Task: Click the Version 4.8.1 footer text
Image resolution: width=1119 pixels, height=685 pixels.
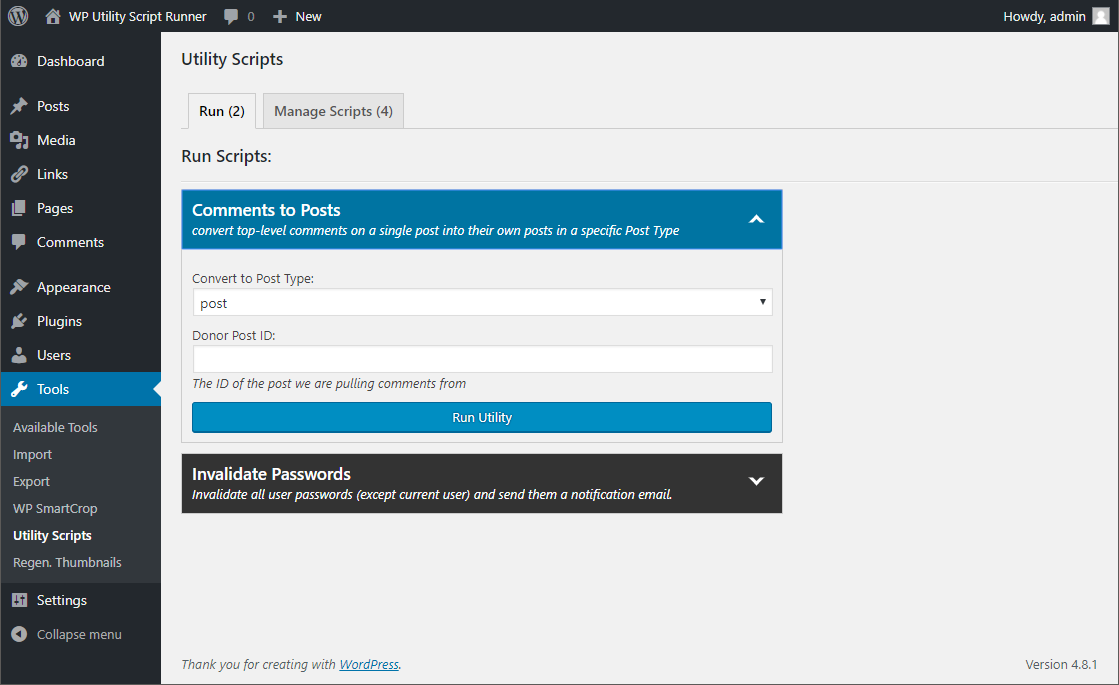Action: coord(1061,664)
